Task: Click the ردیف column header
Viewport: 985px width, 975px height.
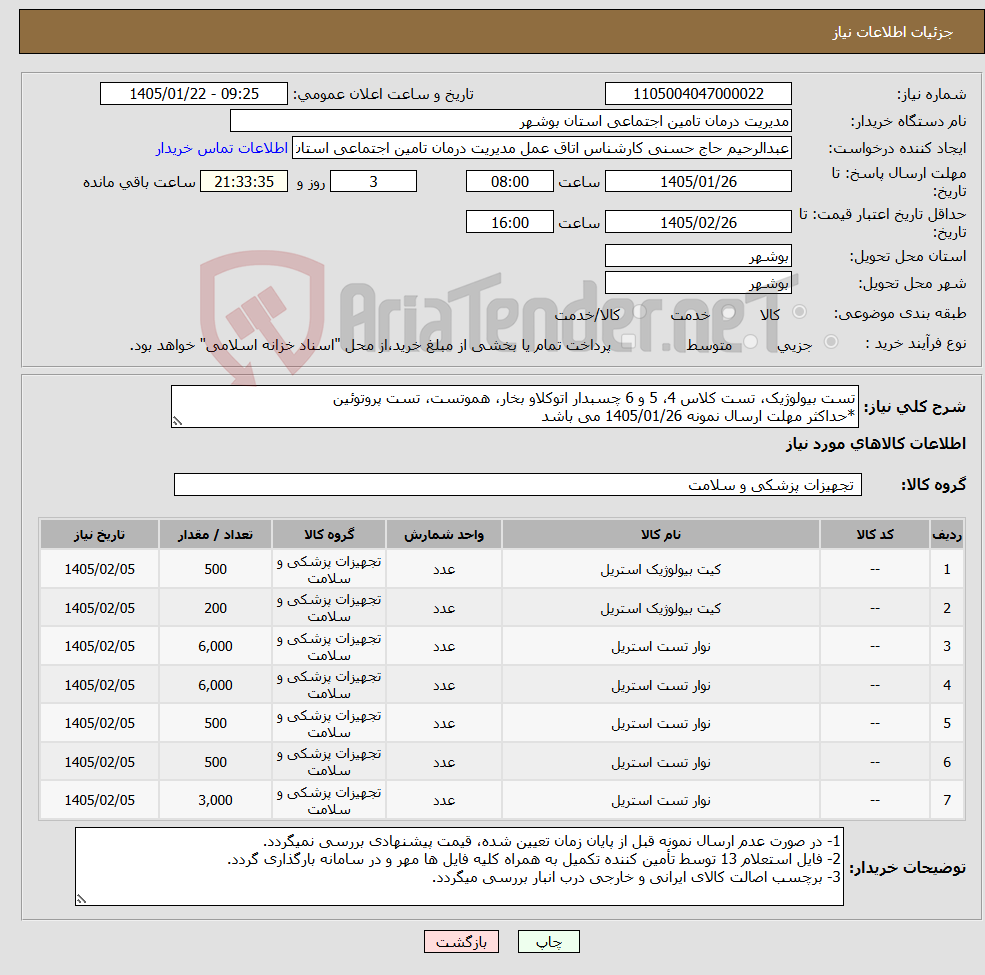Action: tap(947, 535)
